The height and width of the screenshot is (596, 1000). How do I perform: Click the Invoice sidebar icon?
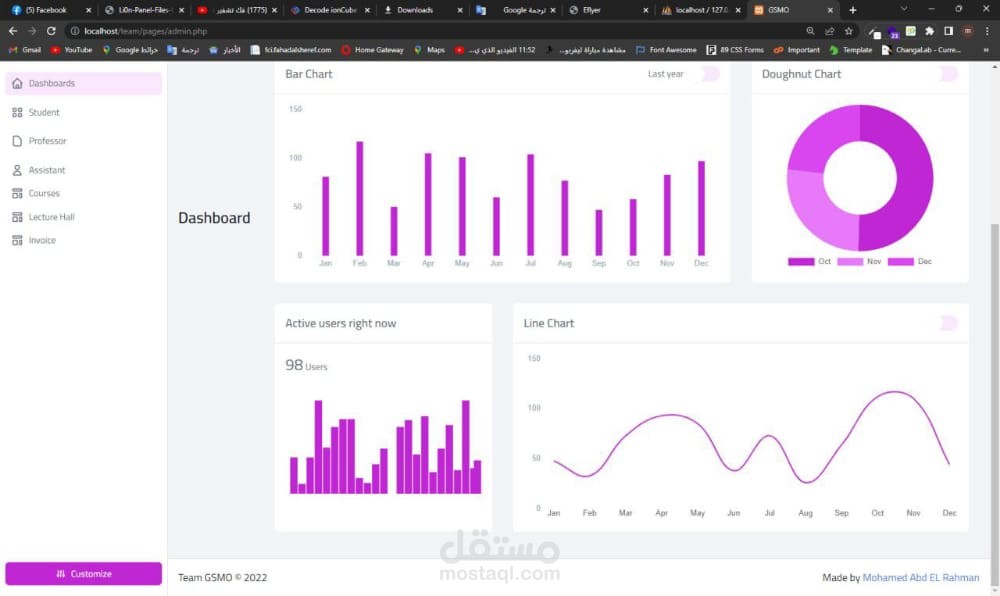click(17, 240)
